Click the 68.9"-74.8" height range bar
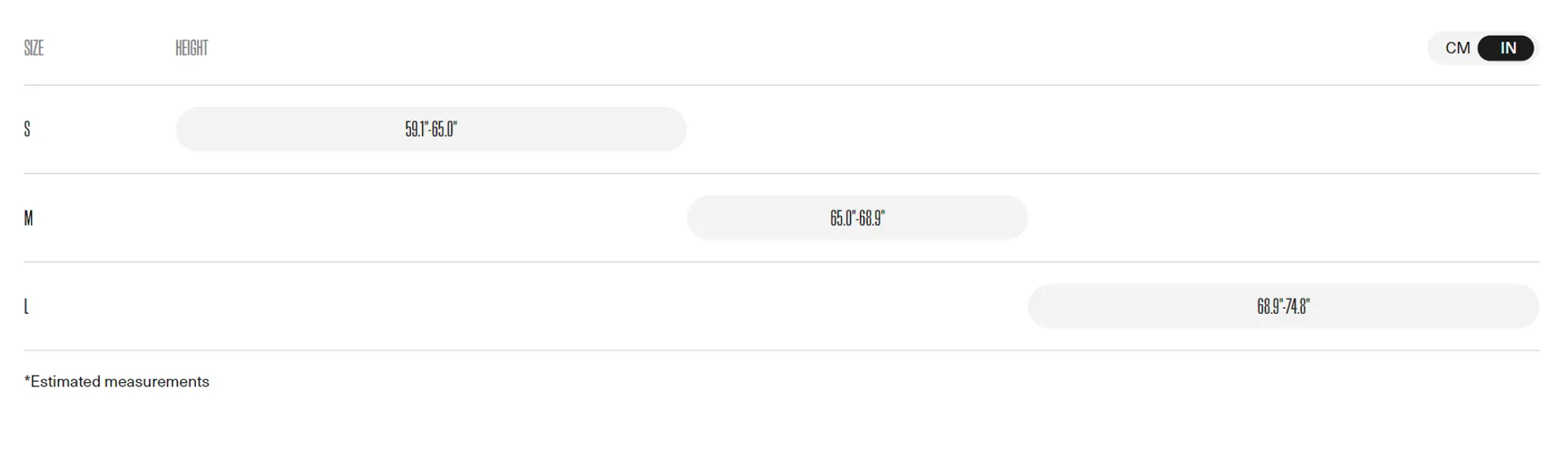The height and width of the screenshot is (459, 1568). tap(1283, 306)
